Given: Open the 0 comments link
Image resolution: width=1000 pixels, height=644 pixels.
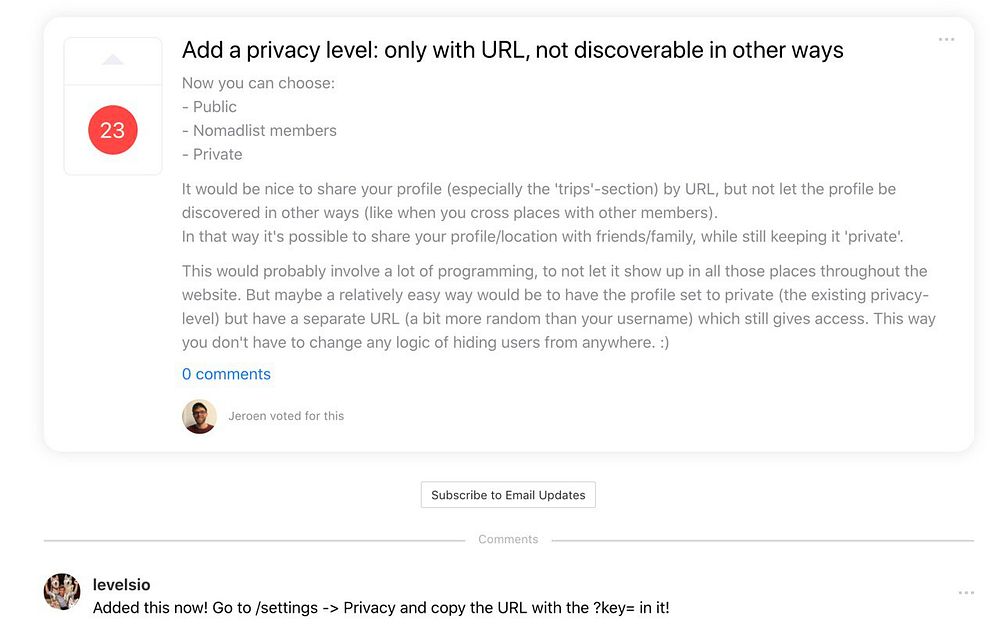Looking at the screenshot, I should click(x=226, y=374).
